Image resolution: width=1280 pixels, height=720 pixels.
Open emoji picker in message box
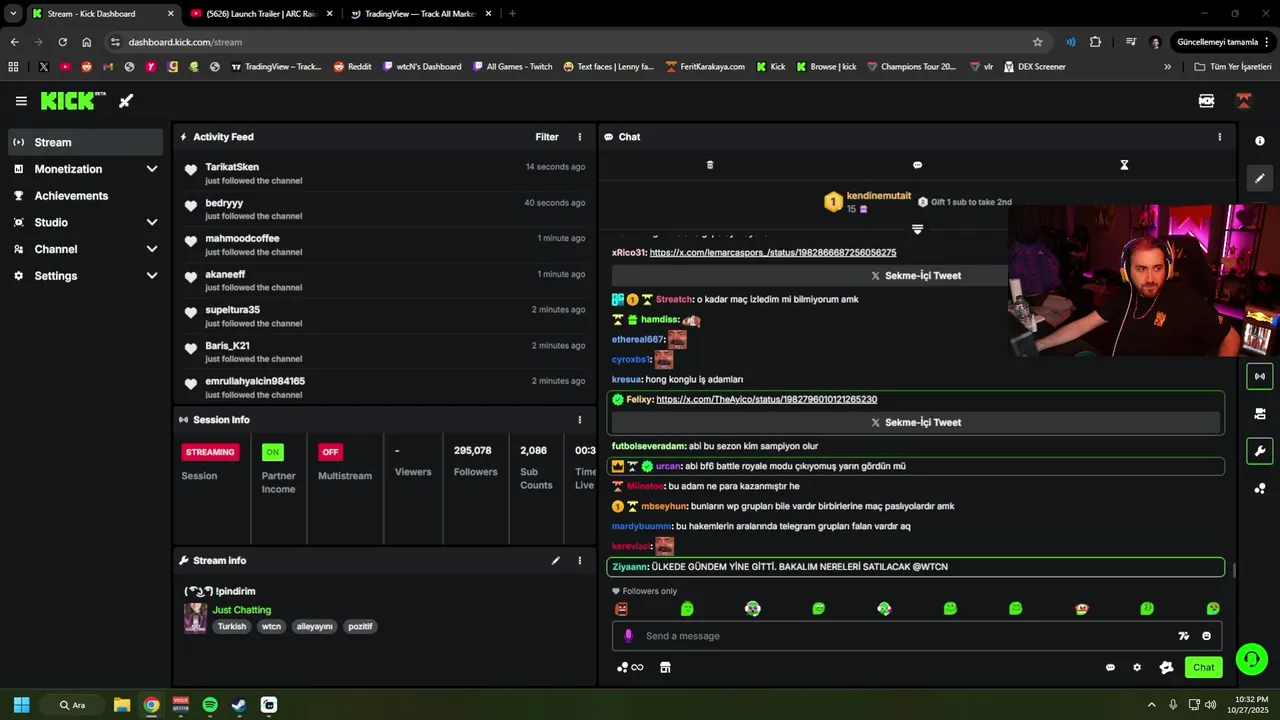click(x=1206, y=636)
